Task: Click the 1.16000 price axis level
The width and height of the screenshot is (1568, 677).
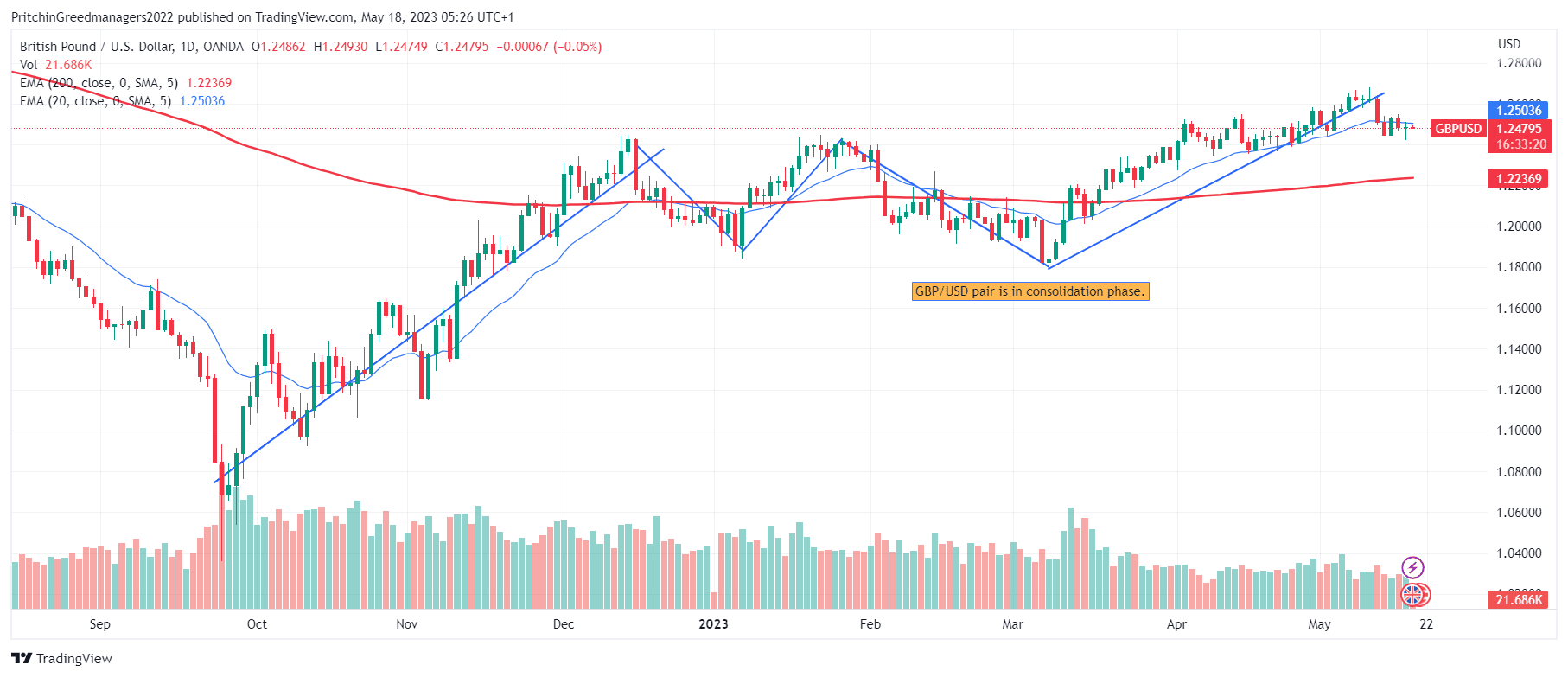Action: click(x=1519, y=309)
